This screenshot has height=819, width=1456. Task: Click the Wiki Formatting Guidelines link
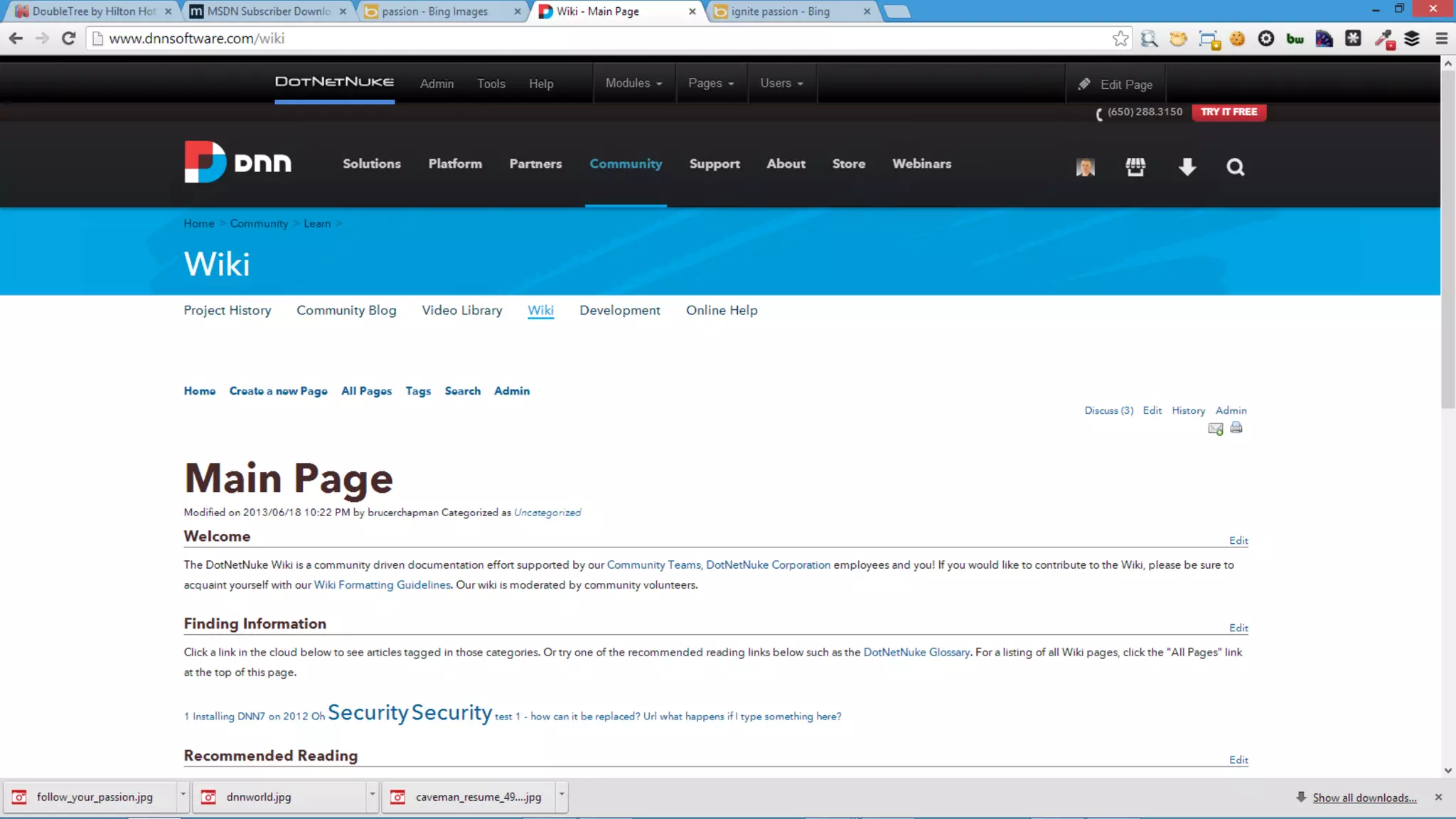[x=382, y=584]
